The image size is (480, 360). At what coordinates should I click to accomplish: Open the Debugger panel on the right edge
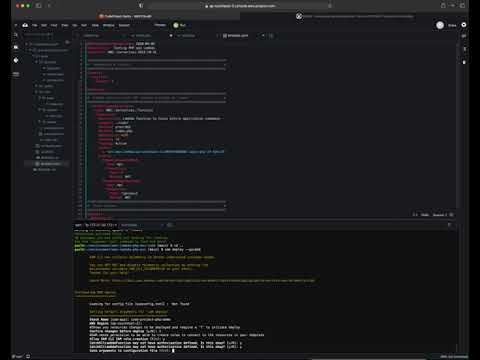(464, 62)
